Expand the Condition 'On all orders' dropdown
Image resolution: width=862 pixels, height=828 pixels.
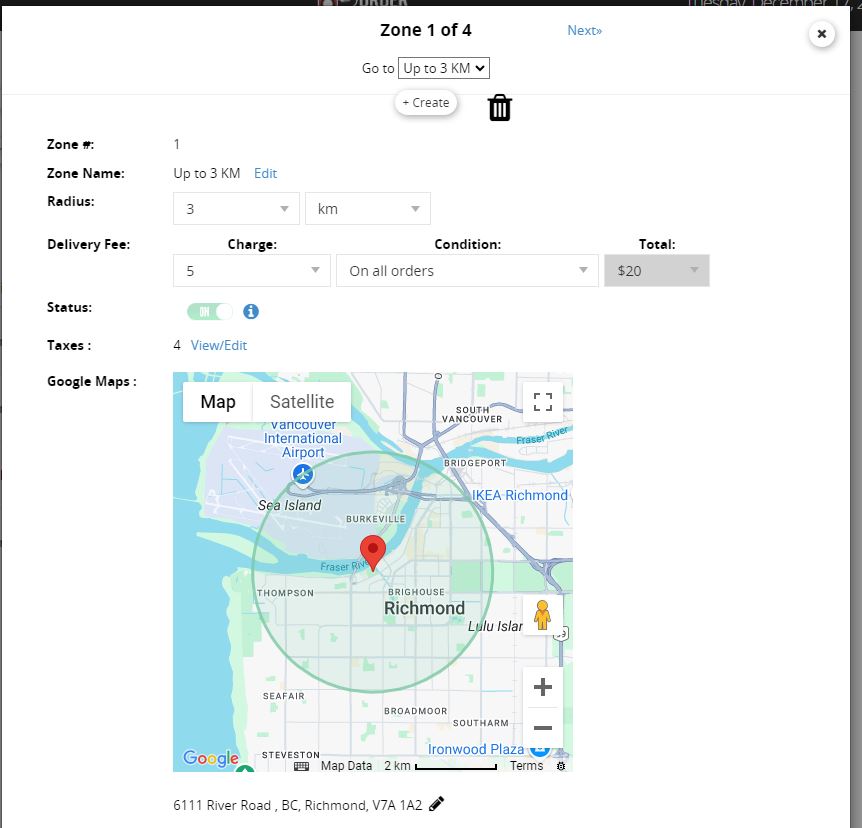tap(467, 270)
